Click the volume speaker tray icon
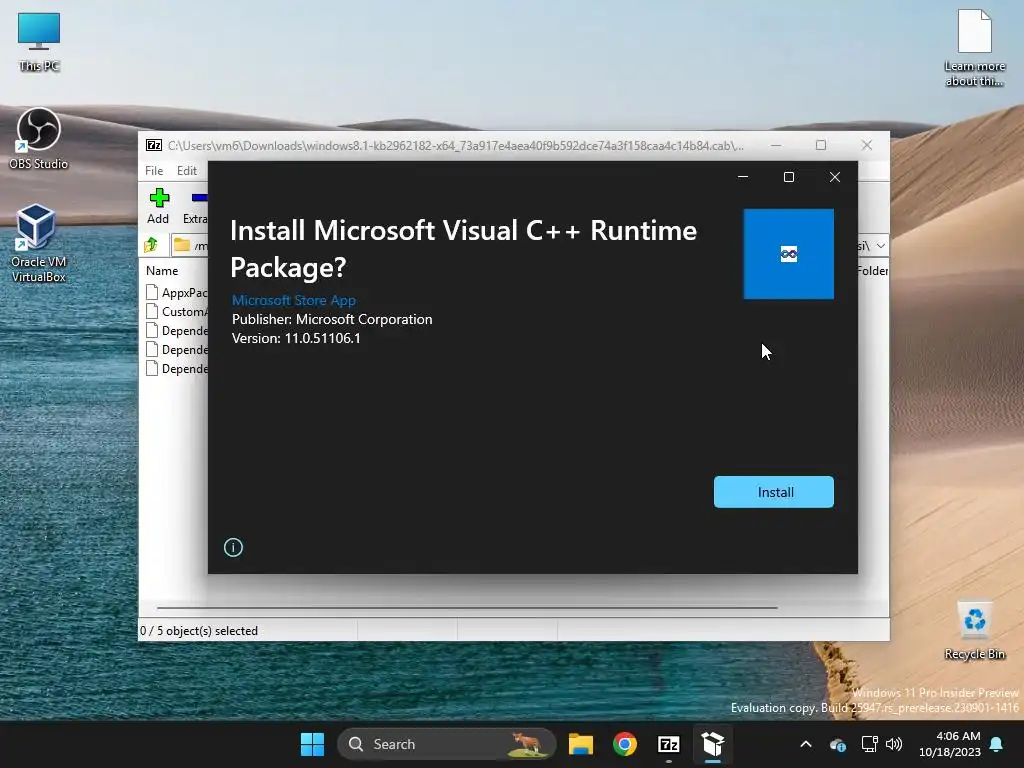 [893, 744]
